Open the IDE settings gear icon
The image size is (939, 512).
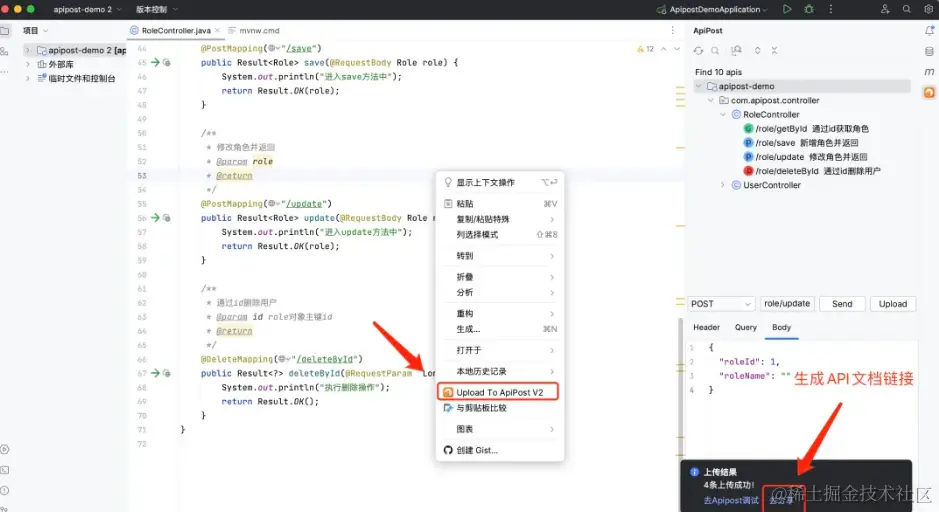928,9
